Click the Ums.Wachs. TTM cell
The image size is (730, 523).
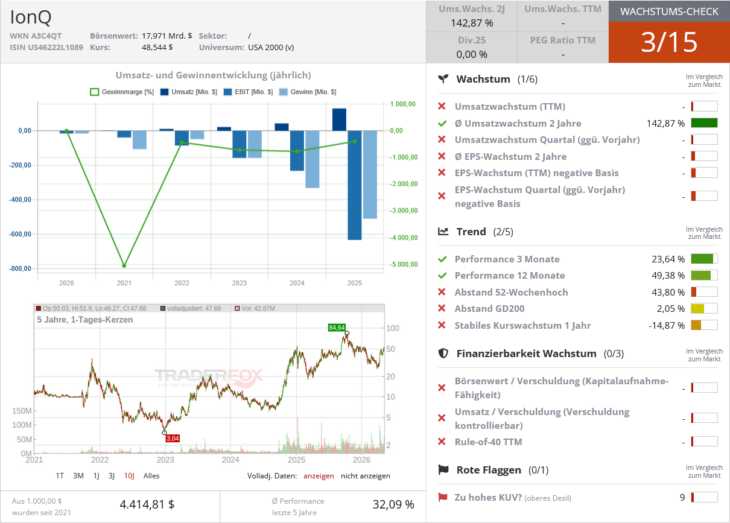[563, 16]
